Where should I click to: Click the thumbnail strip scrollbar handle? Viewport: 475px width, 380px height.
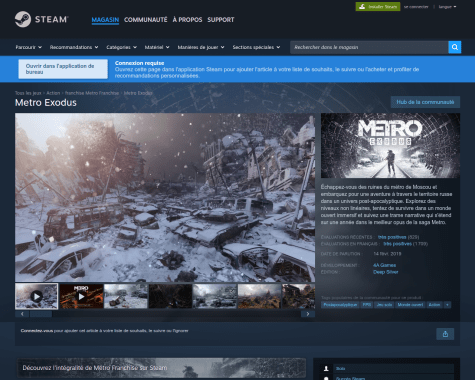click(x=41, y=314)
